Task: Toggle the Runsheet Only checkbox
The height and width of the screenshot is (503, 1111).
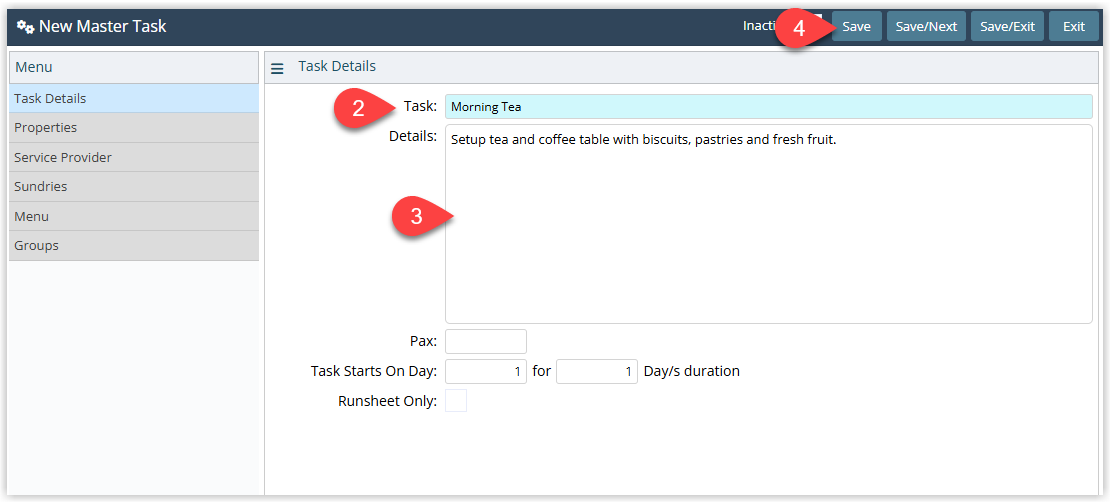Action: 456,401
